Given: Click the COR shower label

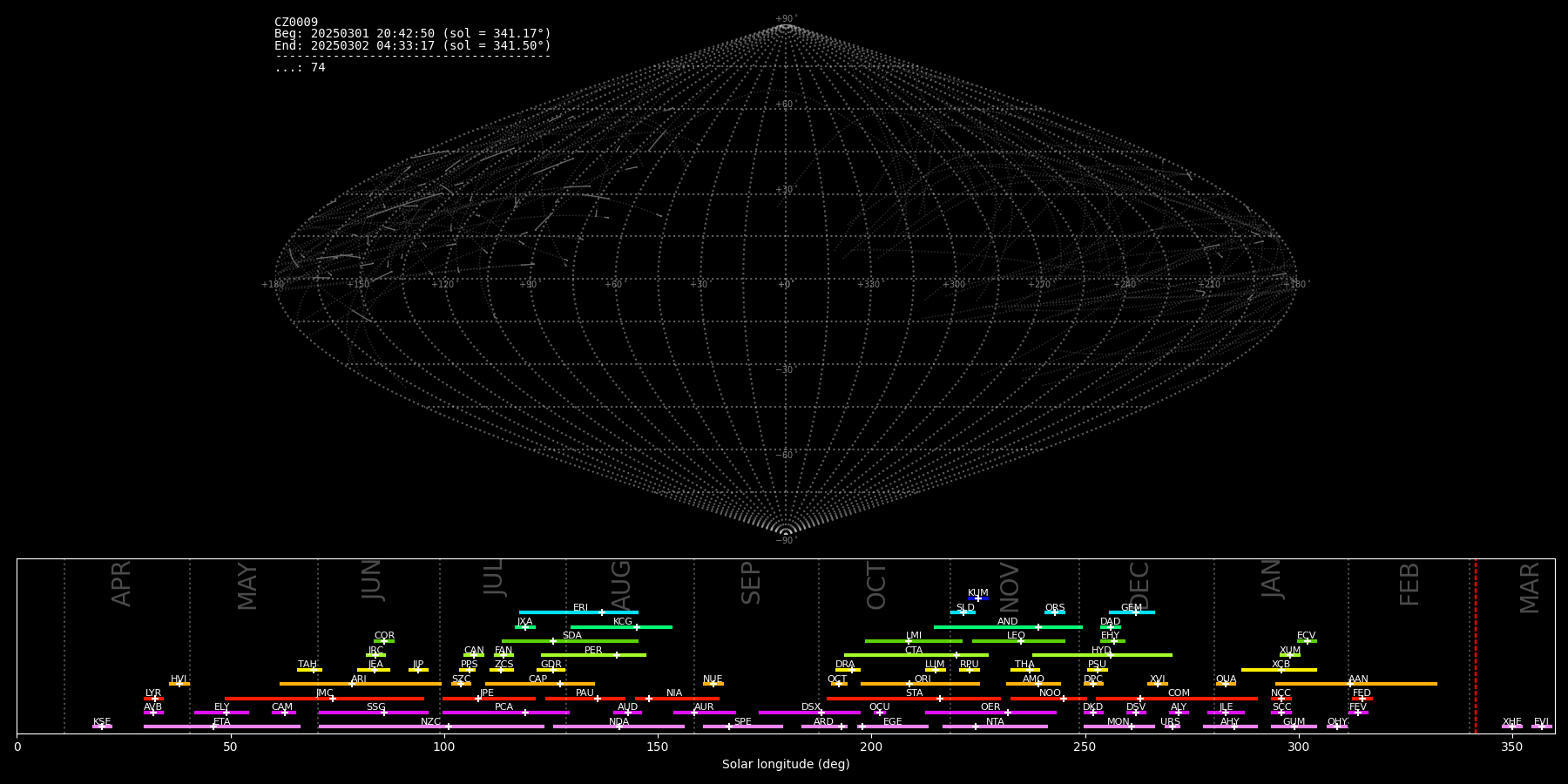Looking at the screenshot, I should (384, 636).
